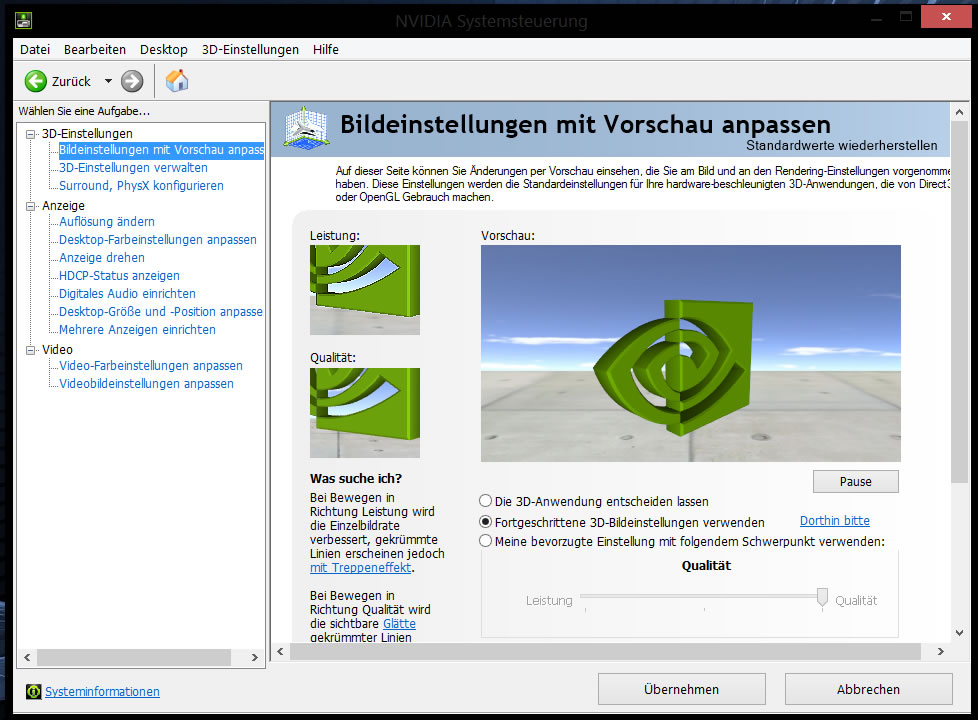978x720 pixels.
Task: Click Standardwerte wiederherstellen
Action: [x=841, y=145]
